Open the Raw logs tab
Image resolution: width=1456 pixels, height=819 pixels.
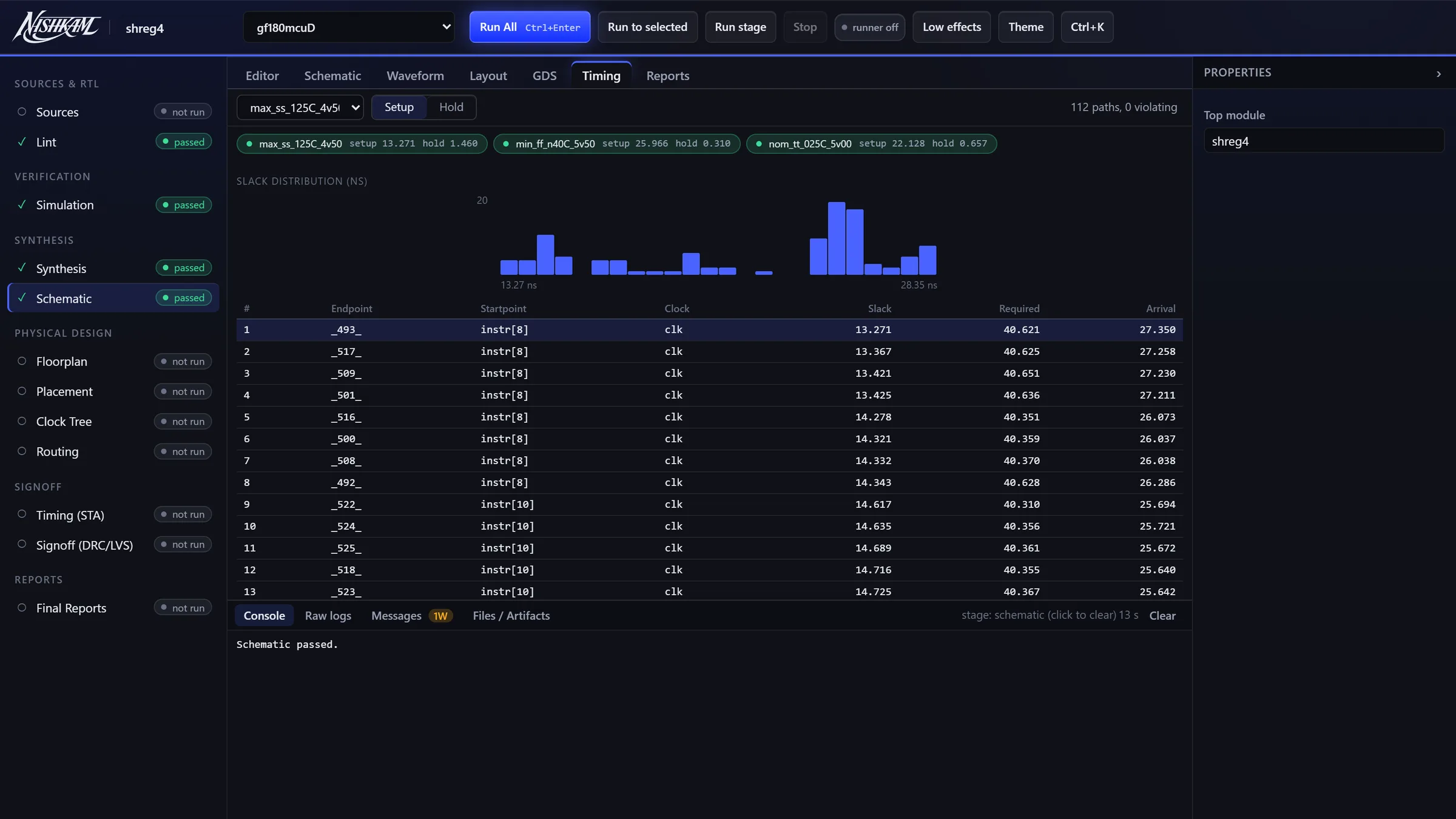[x=328, y=616]
